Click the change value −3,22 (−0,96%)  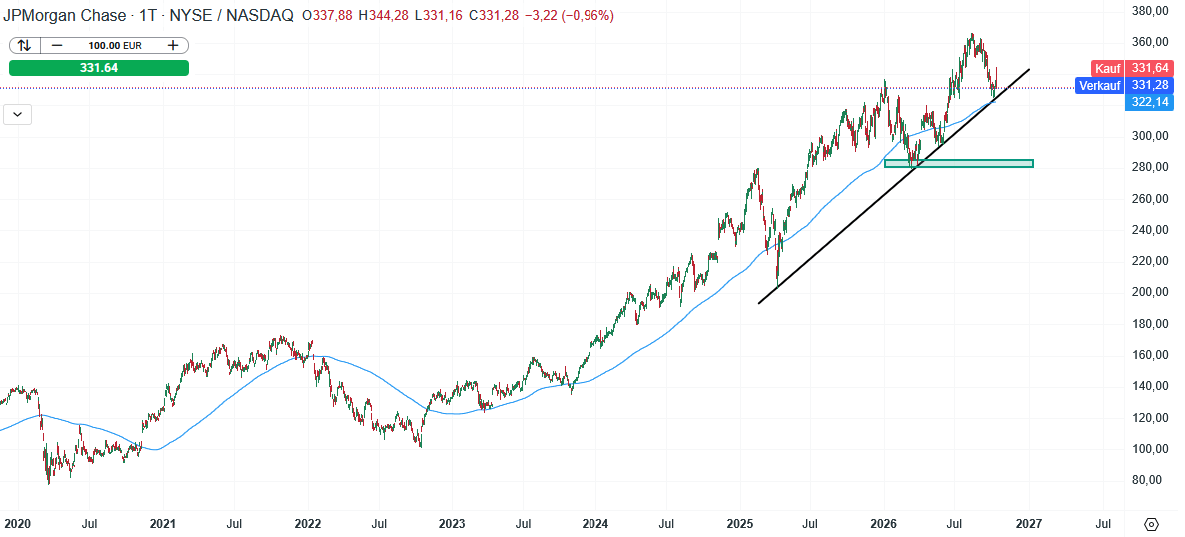569,15
